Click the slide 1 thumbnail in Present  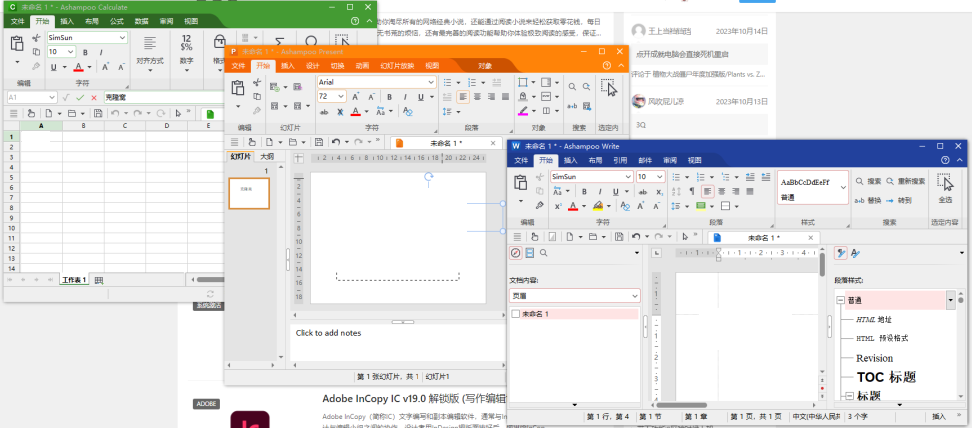point(249,193)
